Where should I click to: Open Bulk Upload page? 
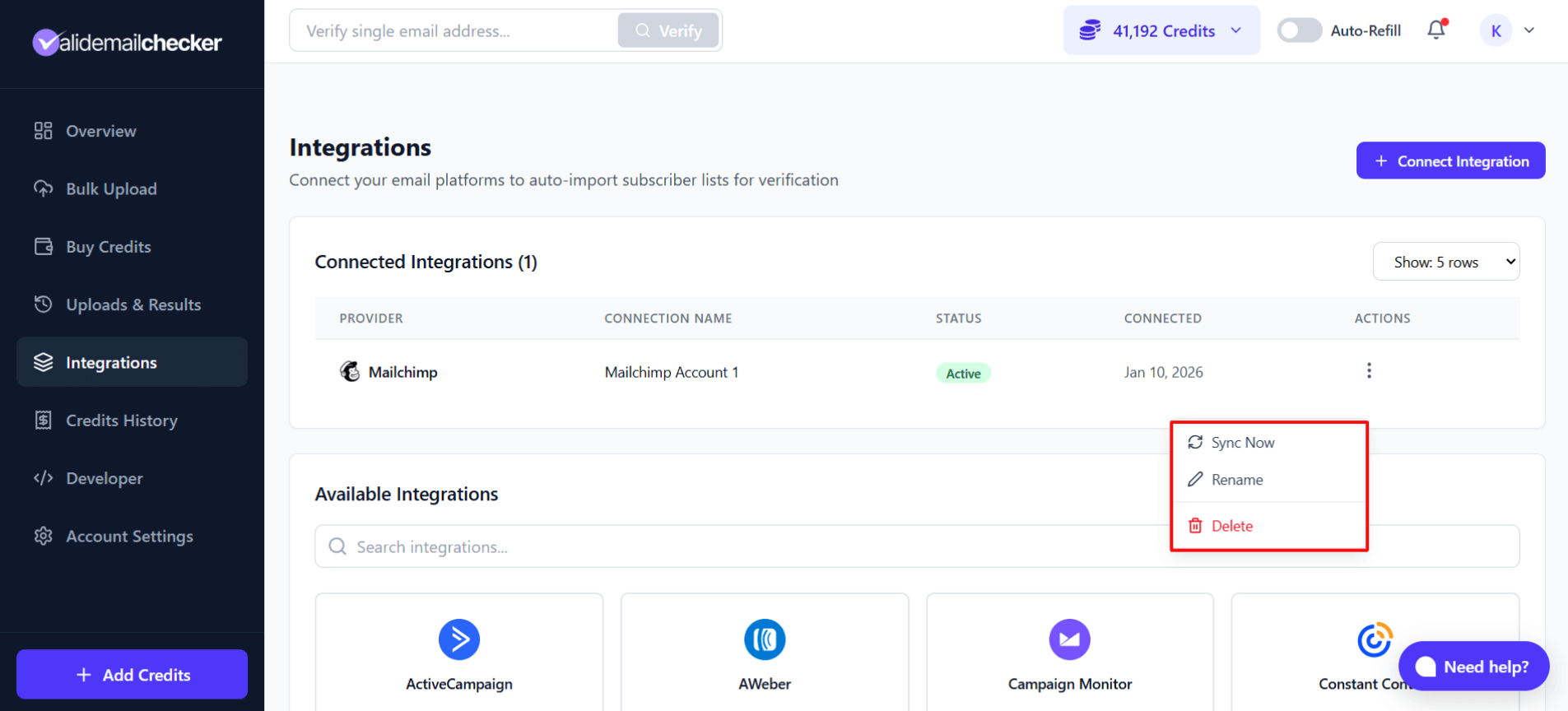132,188
